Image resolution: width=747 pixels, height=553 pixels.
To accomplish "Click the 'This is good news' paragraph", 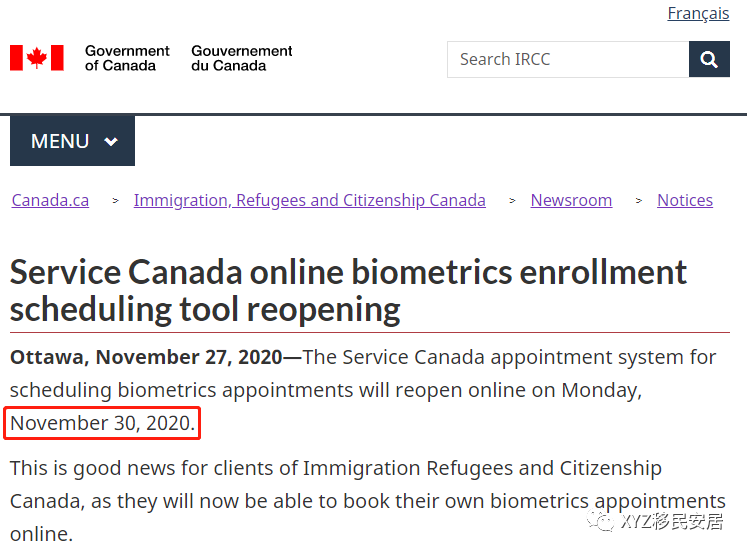I will tap(336, 468).
